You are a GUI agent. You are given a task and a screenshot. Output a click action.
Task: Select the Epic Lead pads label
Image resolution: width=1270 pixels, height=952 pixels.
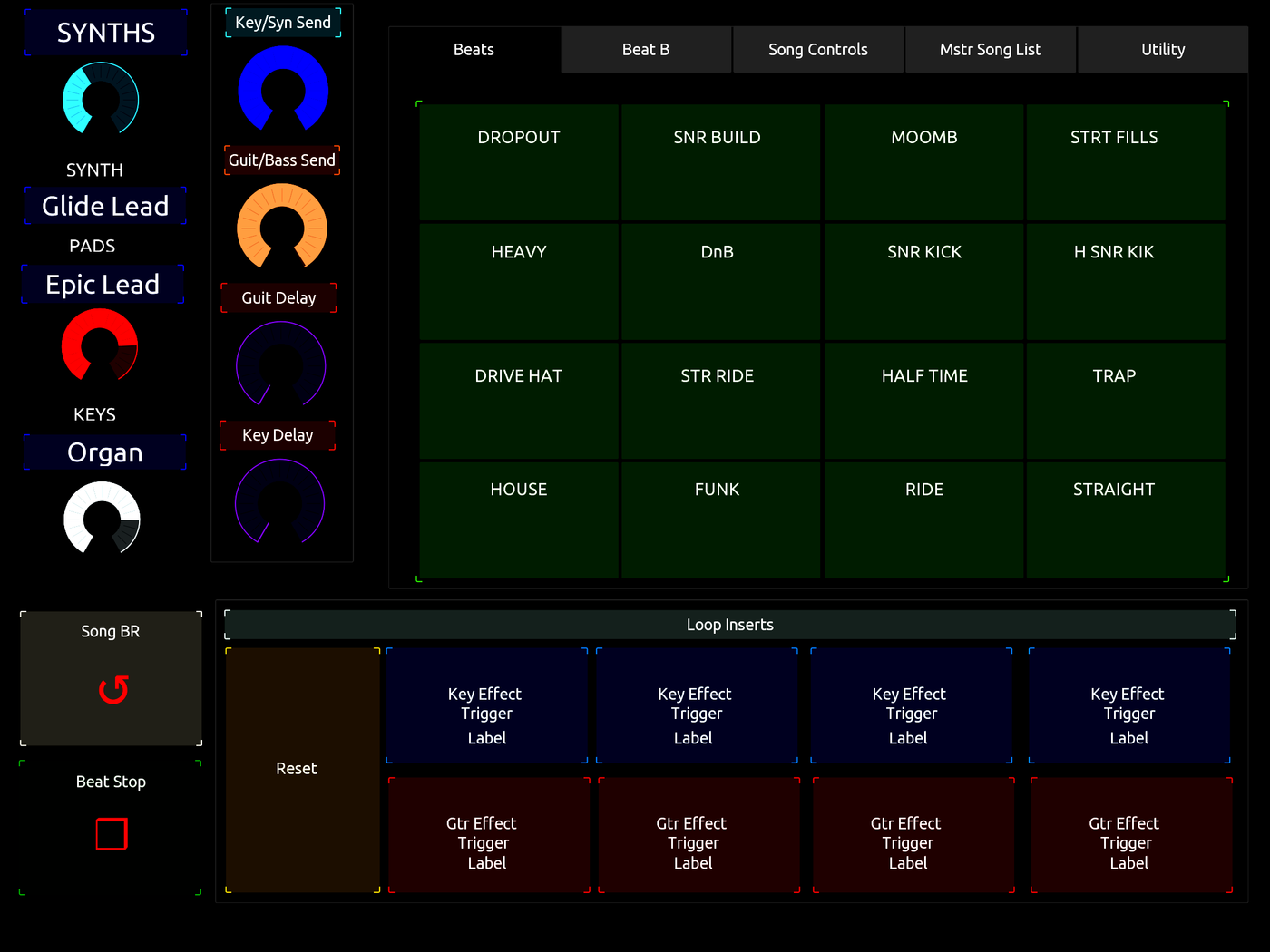103,284
